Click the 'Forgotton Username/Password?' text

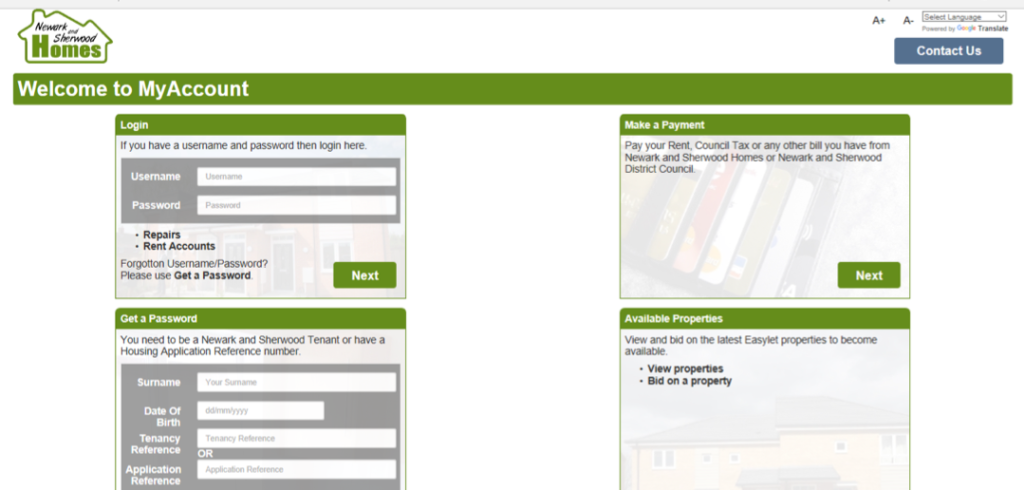click(x=194, y=263)
